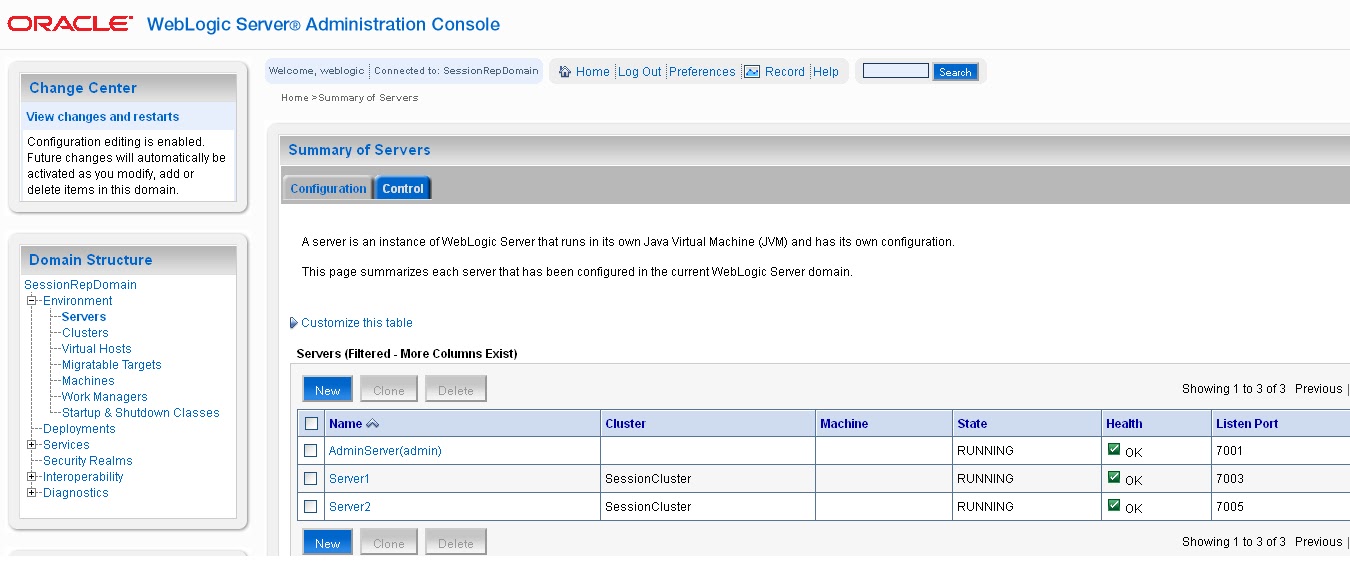This screenshot has width=1350, height=568.
Task: Select Virtual Hosts tree item
Action: click(x=96, y=349)
